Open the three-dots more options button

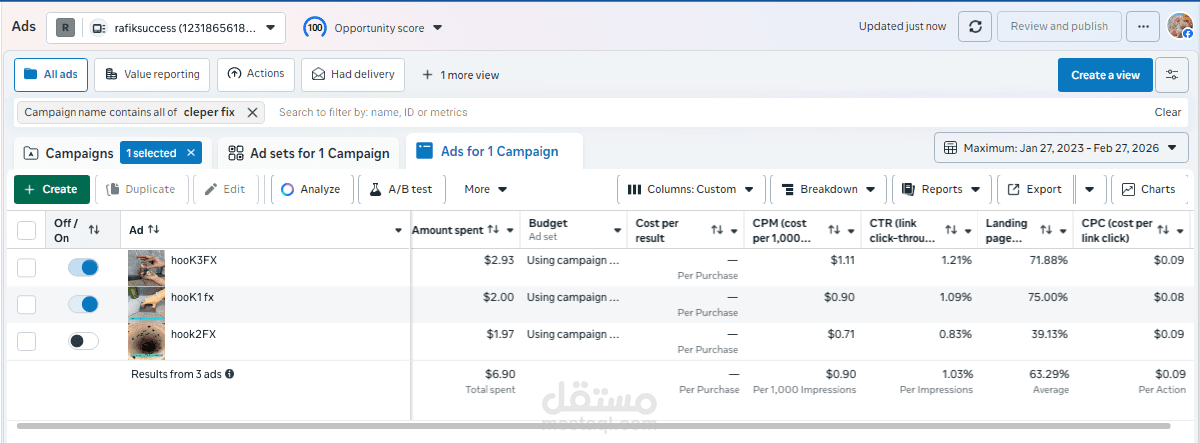[x=1142, y=27]
